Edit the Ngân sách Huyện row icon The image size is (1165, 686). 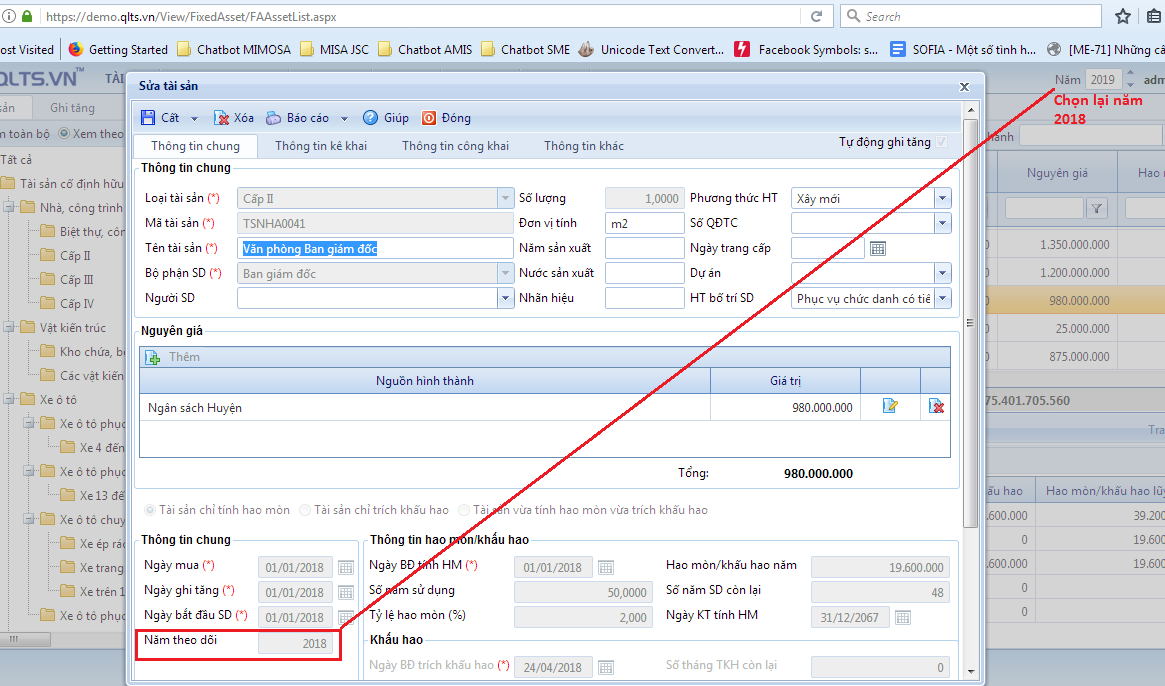(889, 406)
